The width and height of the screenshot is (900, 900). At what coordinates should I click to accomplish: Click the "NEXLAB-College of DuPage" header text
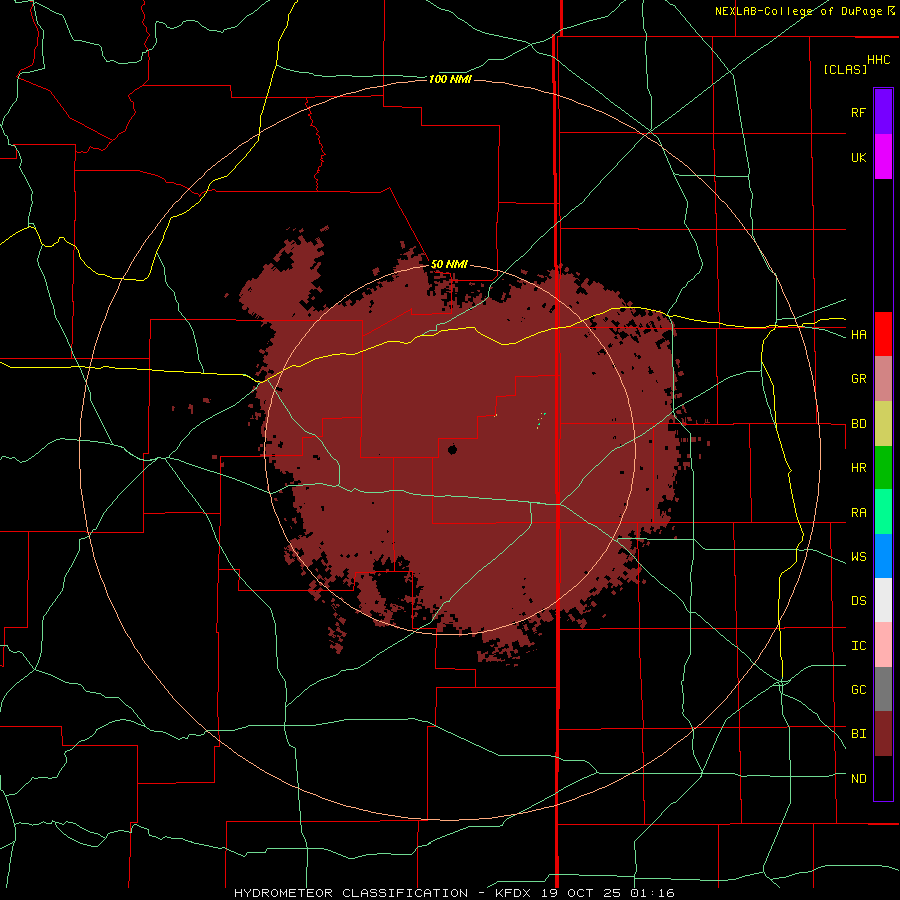[x=798, y=11]
